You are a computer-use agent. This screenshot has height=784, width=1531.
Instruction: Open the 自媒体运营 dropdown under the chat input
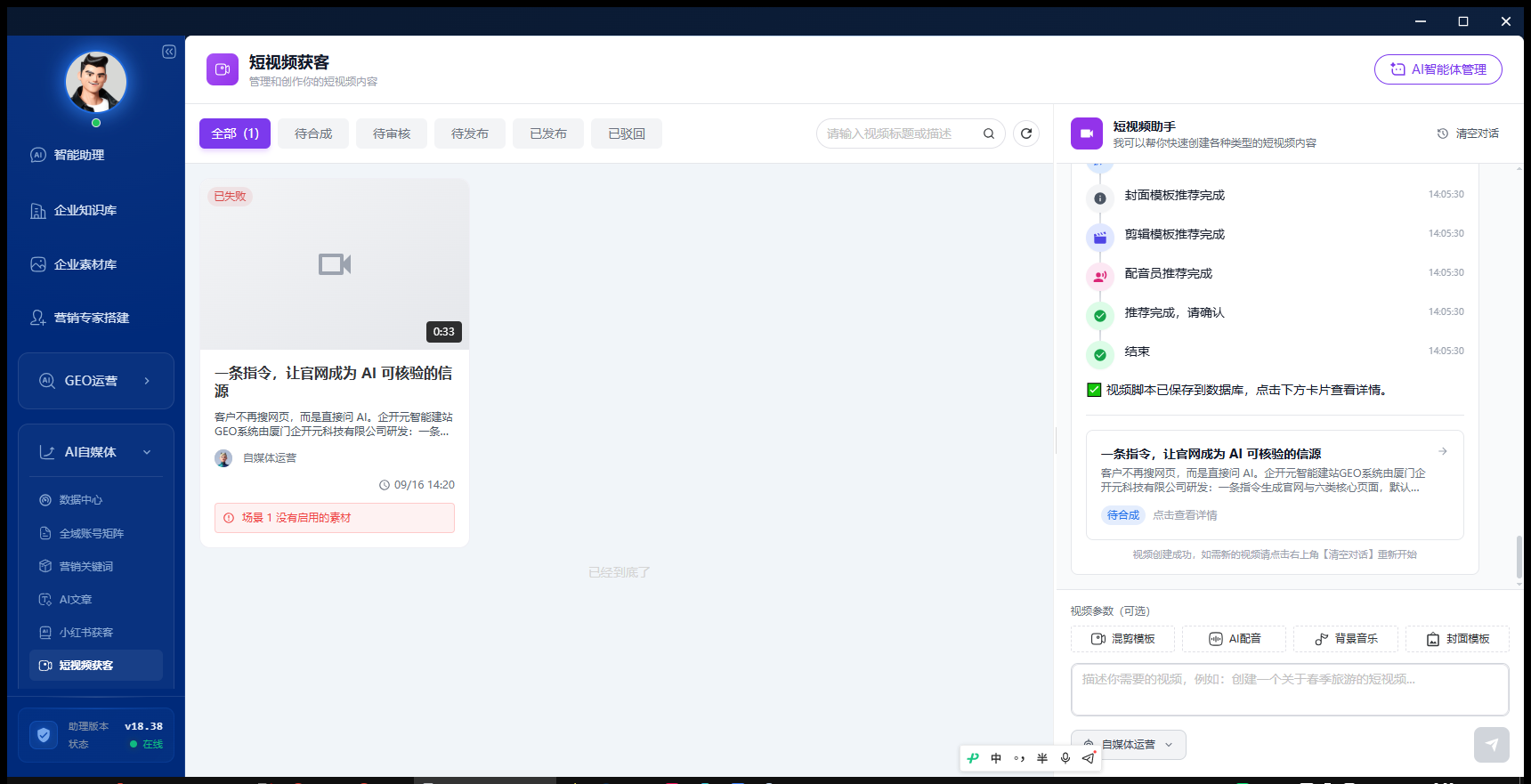click(1129, 745)
